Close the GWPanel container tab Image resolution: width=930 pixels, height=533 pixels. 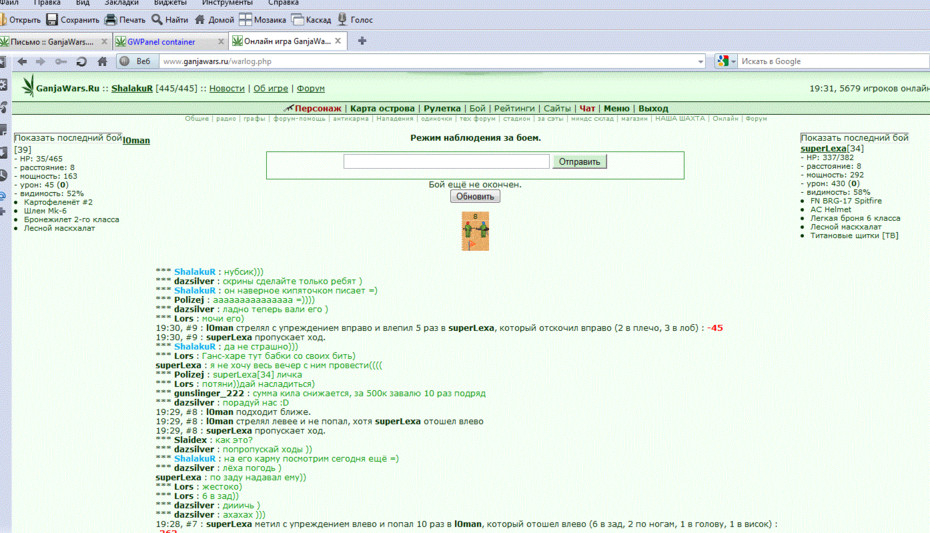[x=221, y=42]
